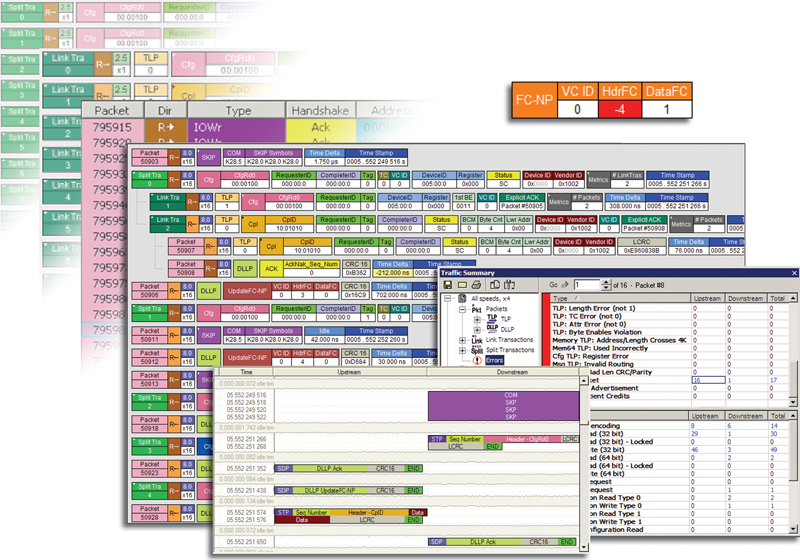This screenshot has width=800, height=560.
Task: Click the ACK cell in Packet 50908 row
Action: (x=271, y=269)
